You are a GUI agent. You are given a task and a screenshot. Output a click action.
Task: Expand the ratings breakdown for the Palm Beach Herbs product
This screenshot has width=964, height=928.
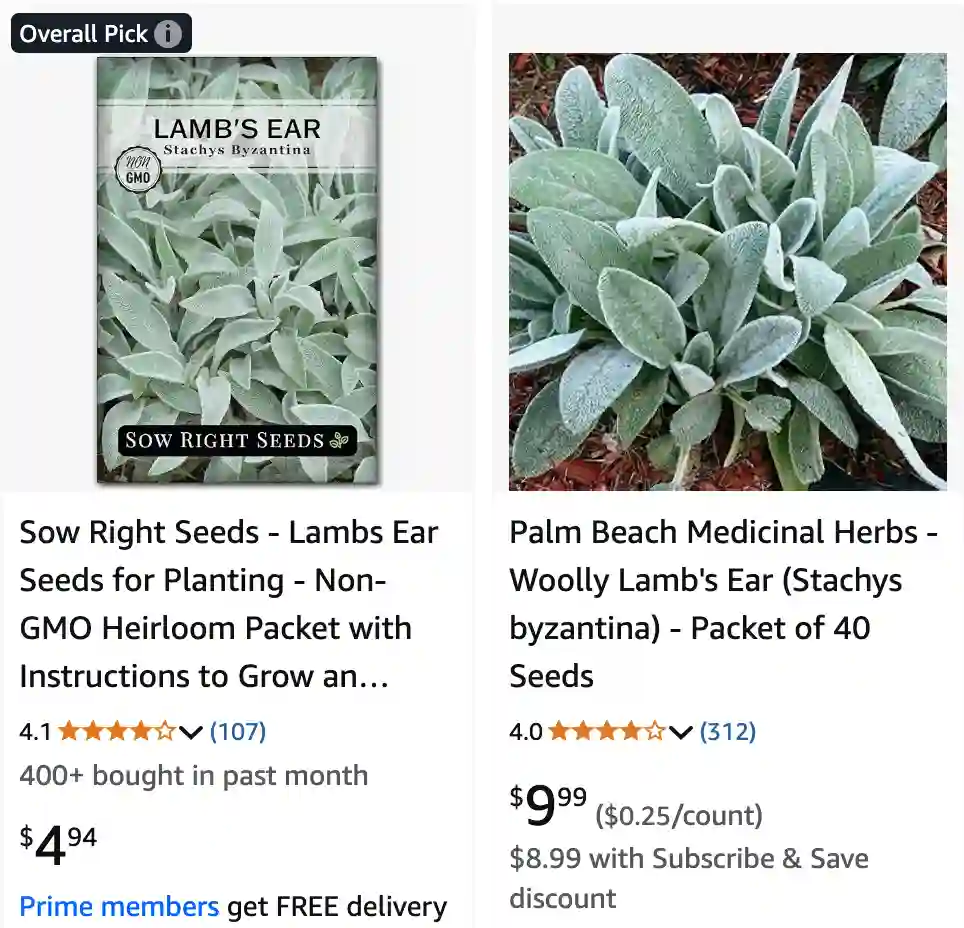(x=680, y=733)
